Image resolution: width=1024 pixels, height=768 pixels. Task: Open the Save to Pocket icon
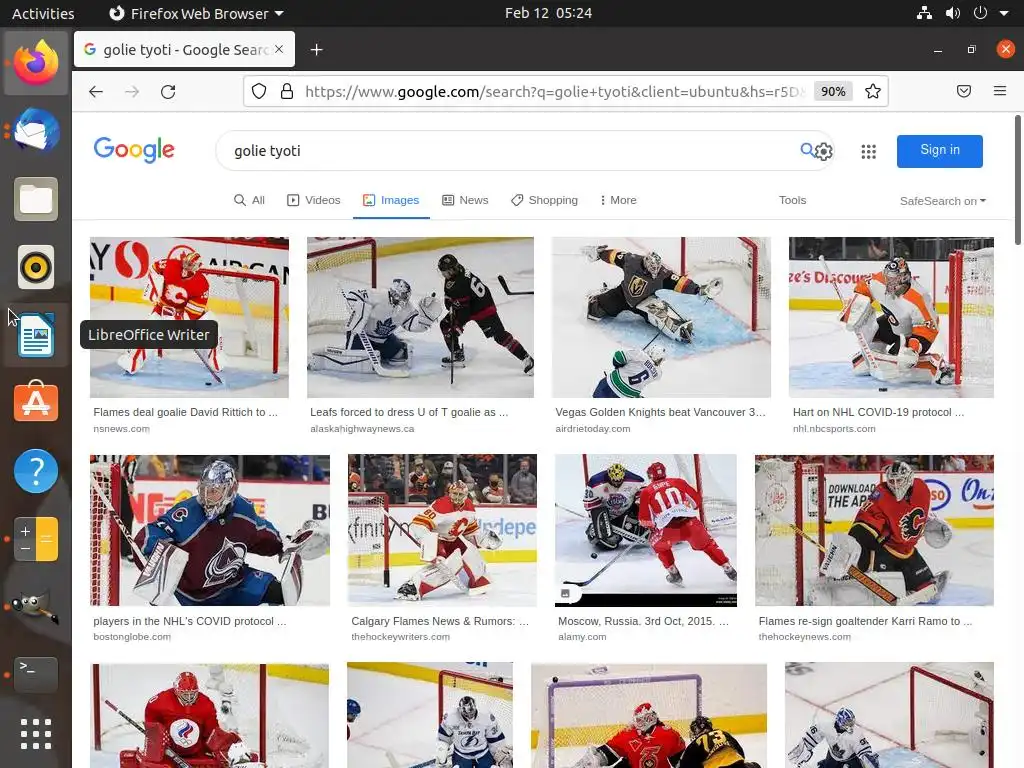964,91
